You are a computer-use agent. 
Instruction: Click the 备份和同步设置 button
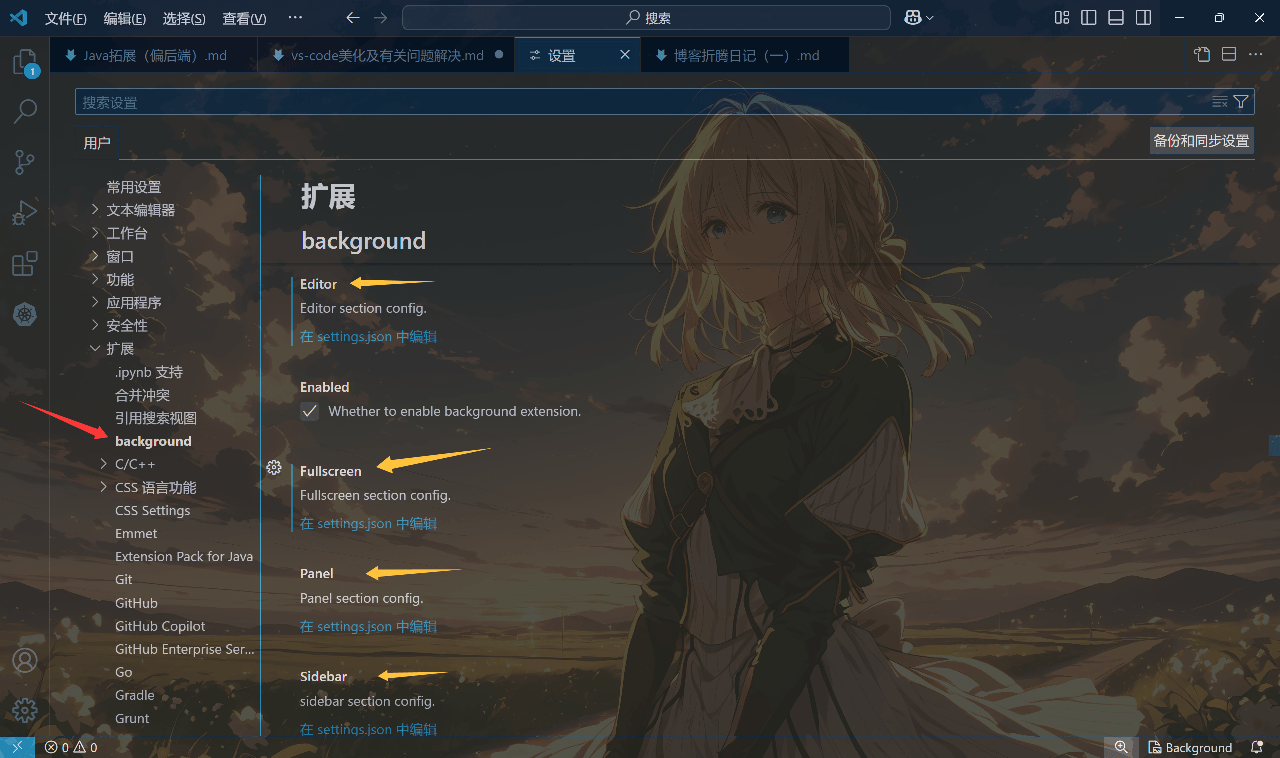click(1201, 141)
